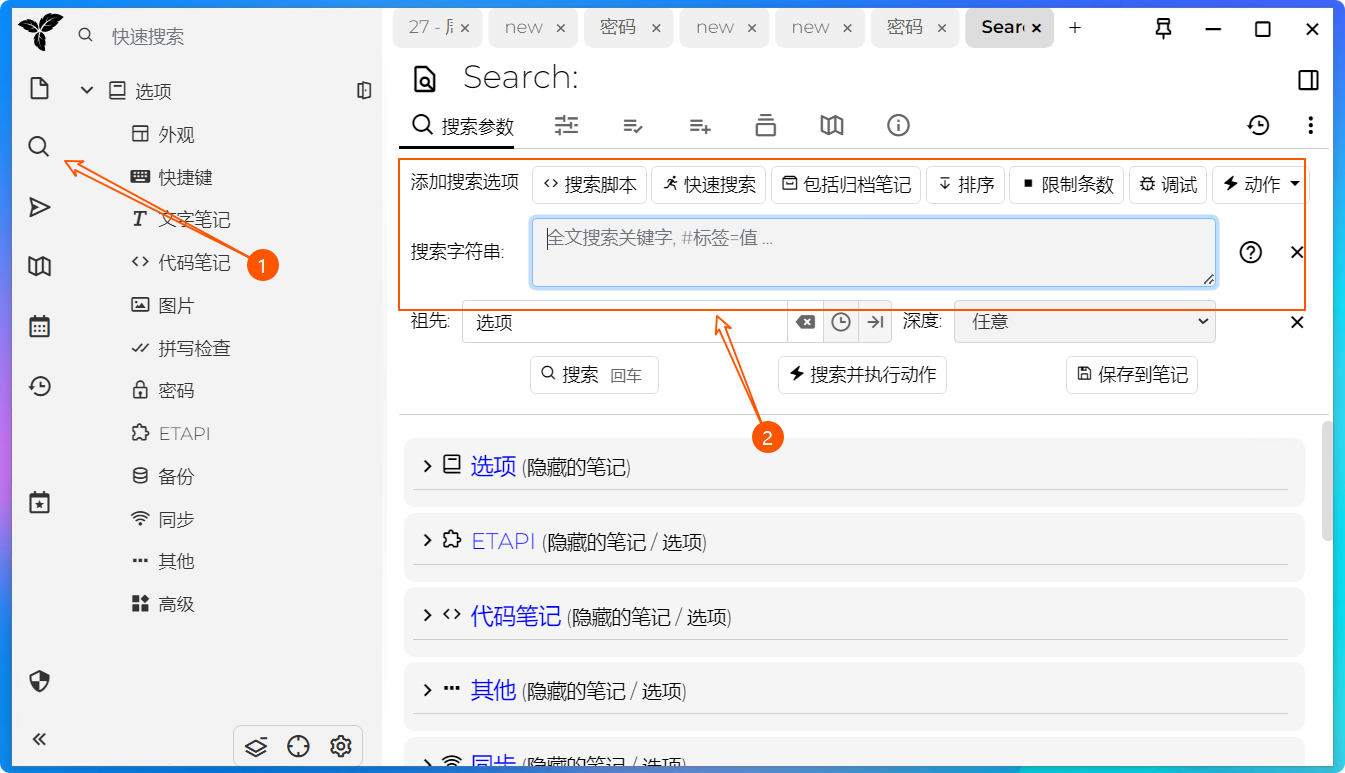
Task: Click the shield protected session icon
Action: click(x=39, y=681)
